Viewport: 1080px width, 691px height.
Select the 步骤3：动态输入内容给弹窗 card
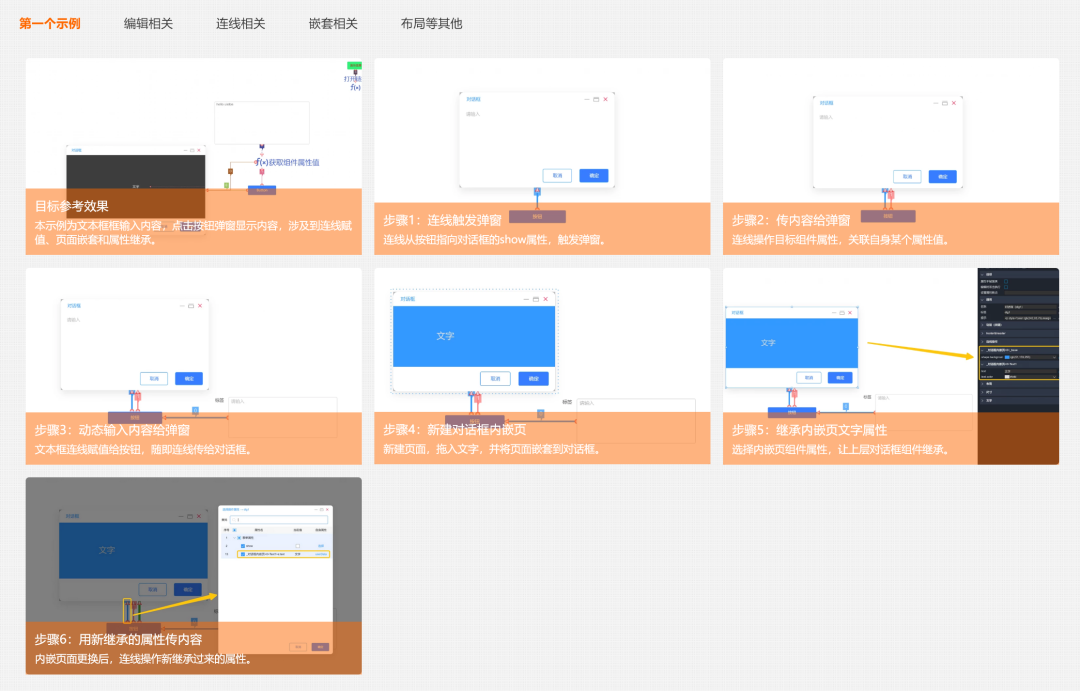[194, 367]
